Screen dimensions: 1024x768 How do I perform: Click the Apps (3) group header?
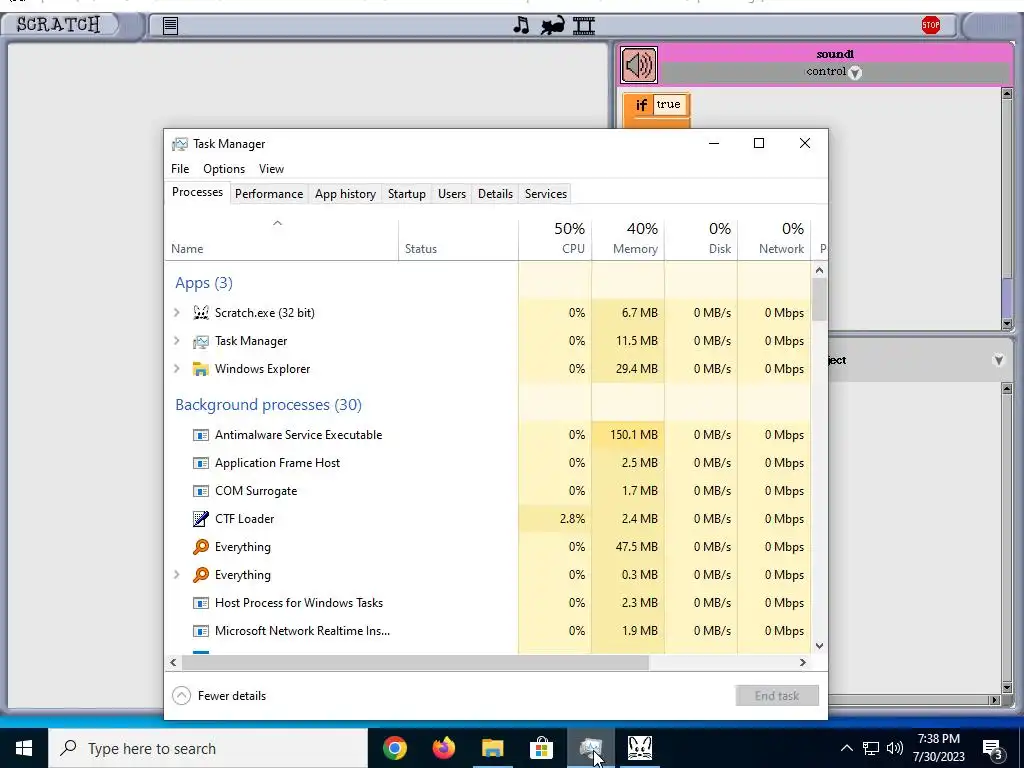click(204, 283)
